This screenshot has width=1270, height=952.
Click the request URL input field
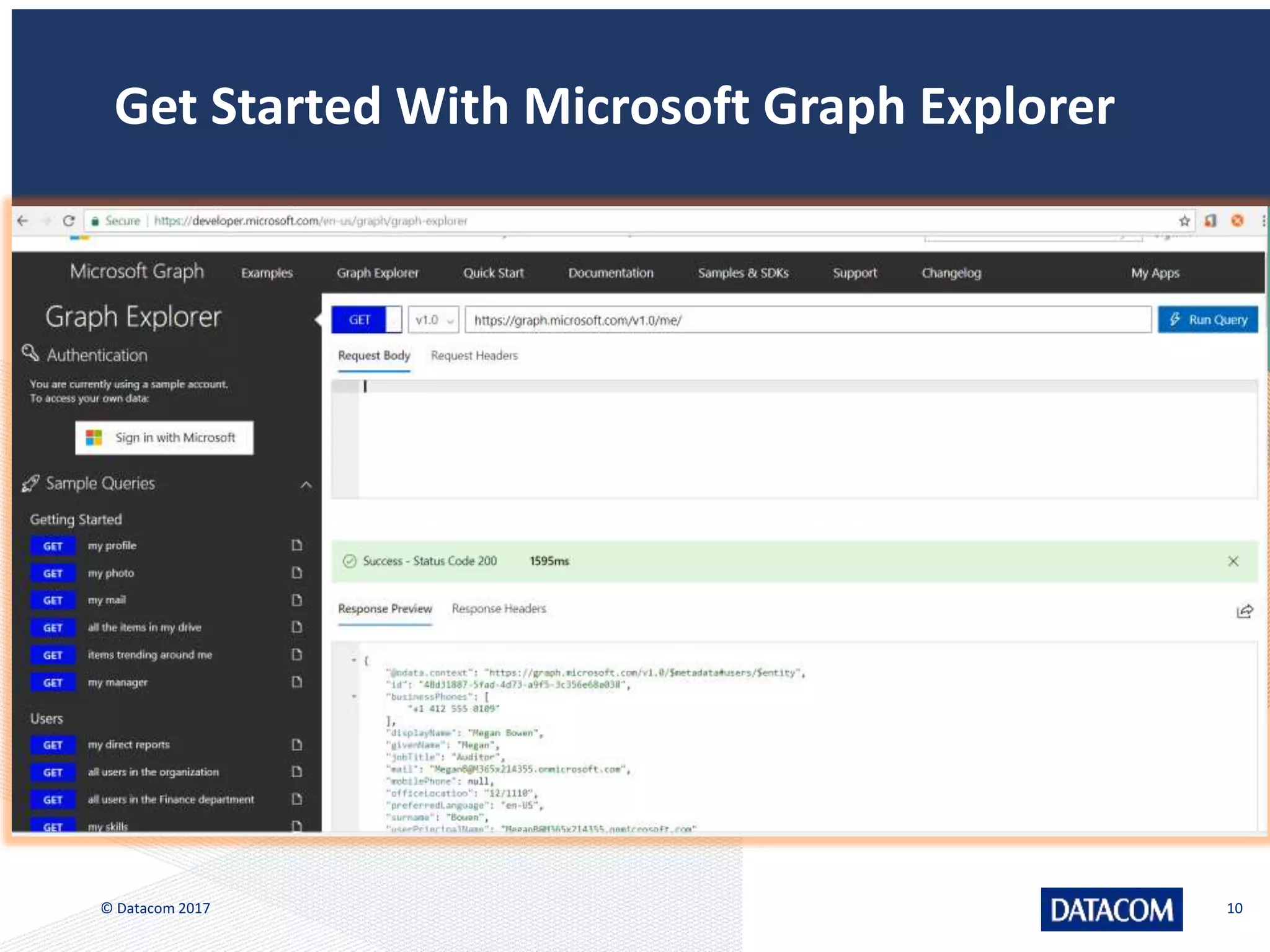807,320
